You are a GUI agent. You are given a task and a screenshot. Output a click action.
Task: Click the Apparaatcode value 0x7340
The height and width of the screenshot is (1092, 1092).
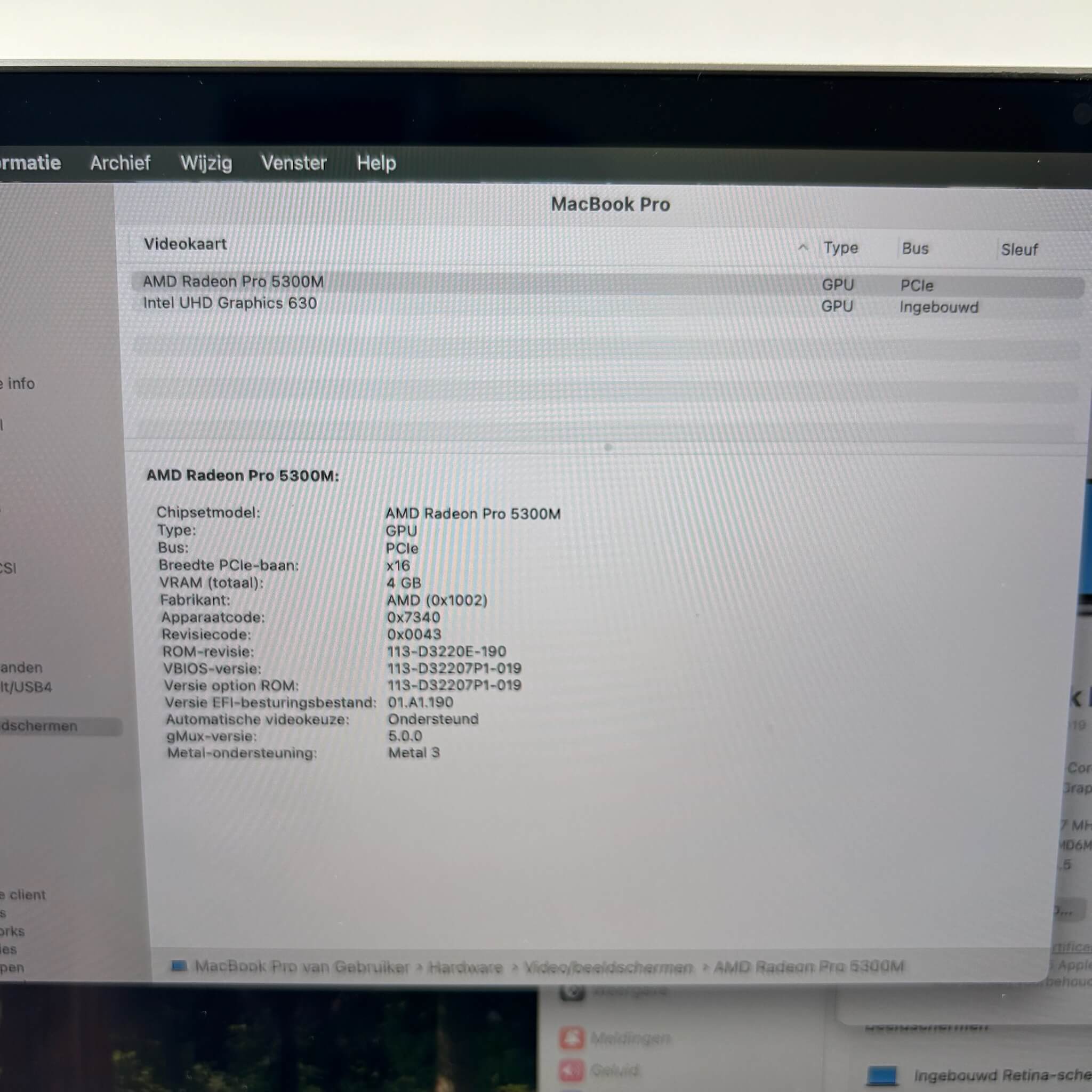tap(413, 617)
